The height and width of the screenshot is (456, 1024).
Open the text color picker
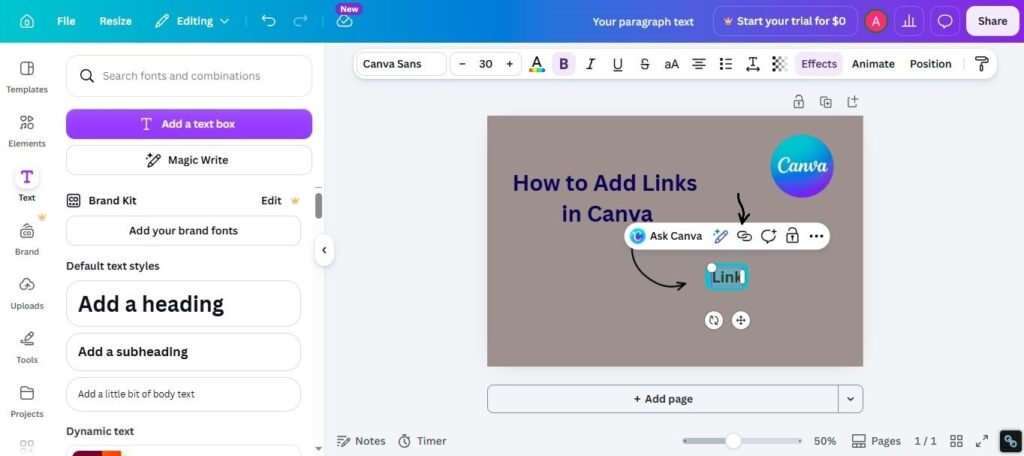click(x=537, y=64)
